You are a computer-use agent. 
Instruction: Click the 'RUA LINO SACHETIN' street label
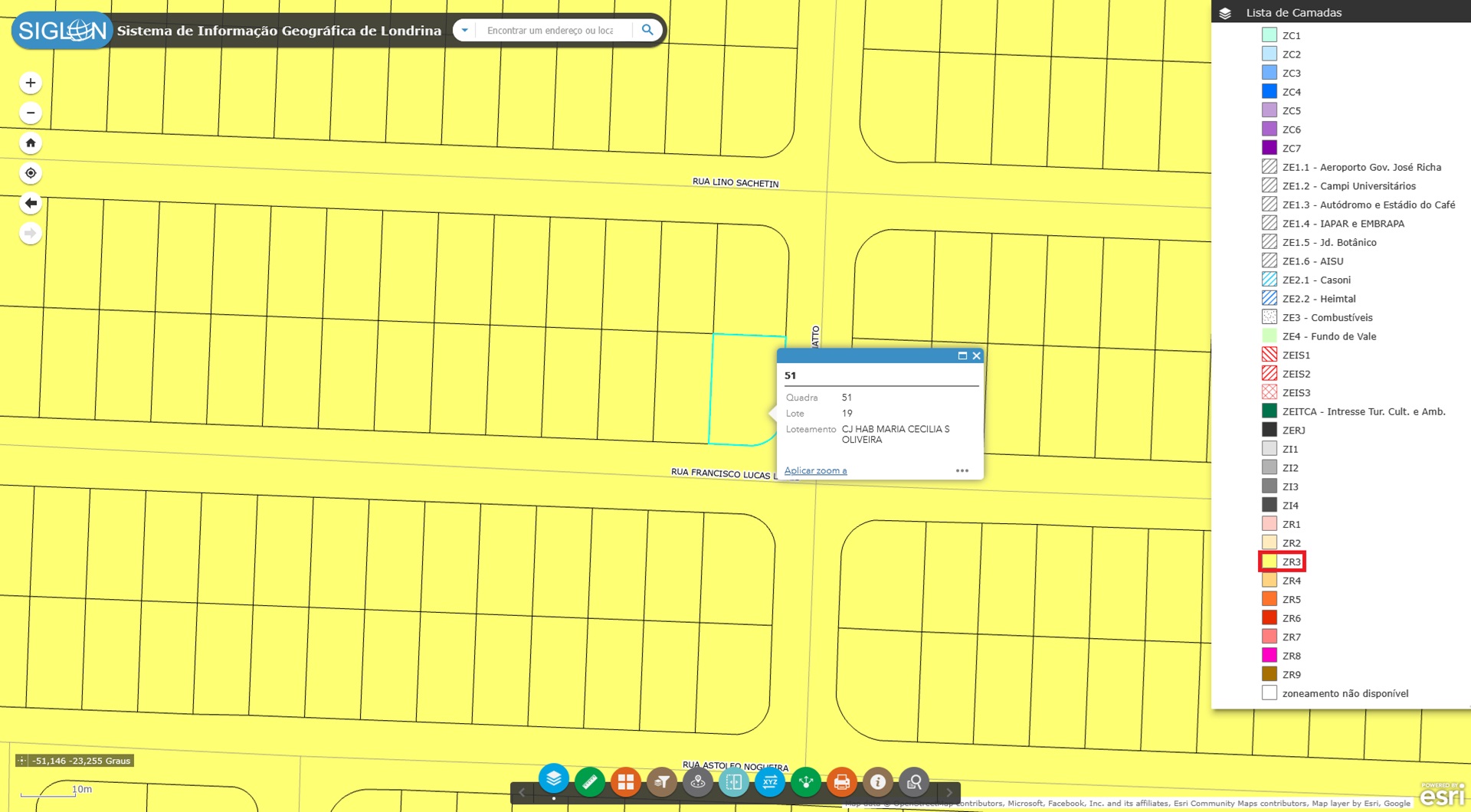tap(735, 182)
